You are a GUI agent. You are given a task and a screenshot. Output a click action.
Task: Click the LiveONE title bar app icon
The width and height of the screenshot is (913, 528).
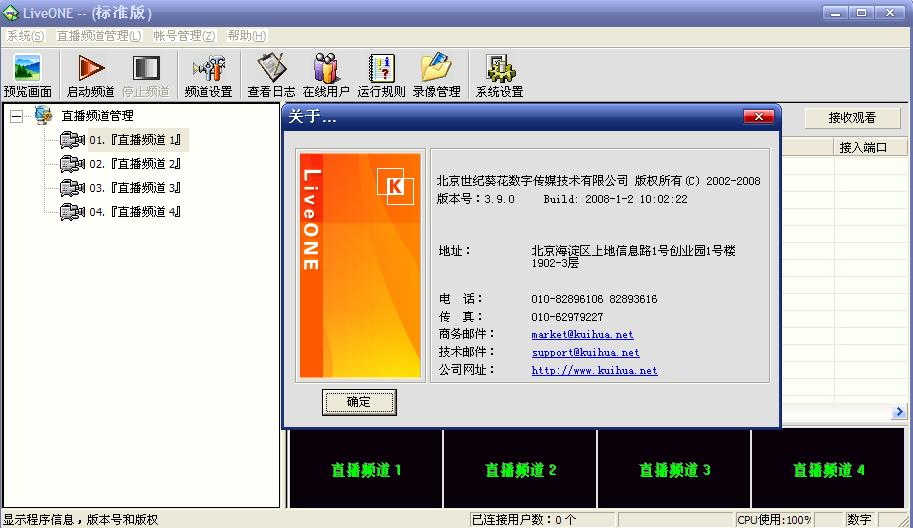(x=10, y=12)
